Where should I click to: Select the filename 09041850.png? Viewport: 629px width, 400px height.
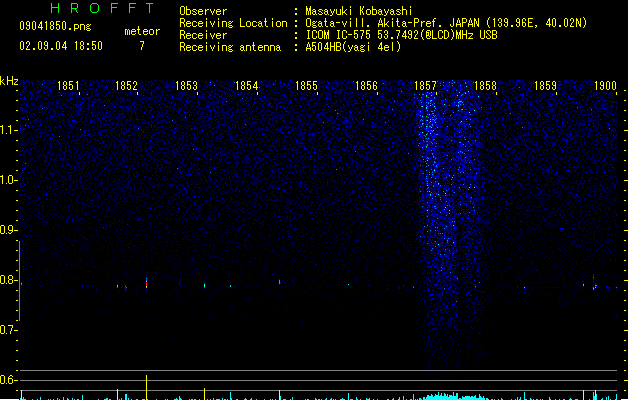pyautogui.click(x=55, y=26)
